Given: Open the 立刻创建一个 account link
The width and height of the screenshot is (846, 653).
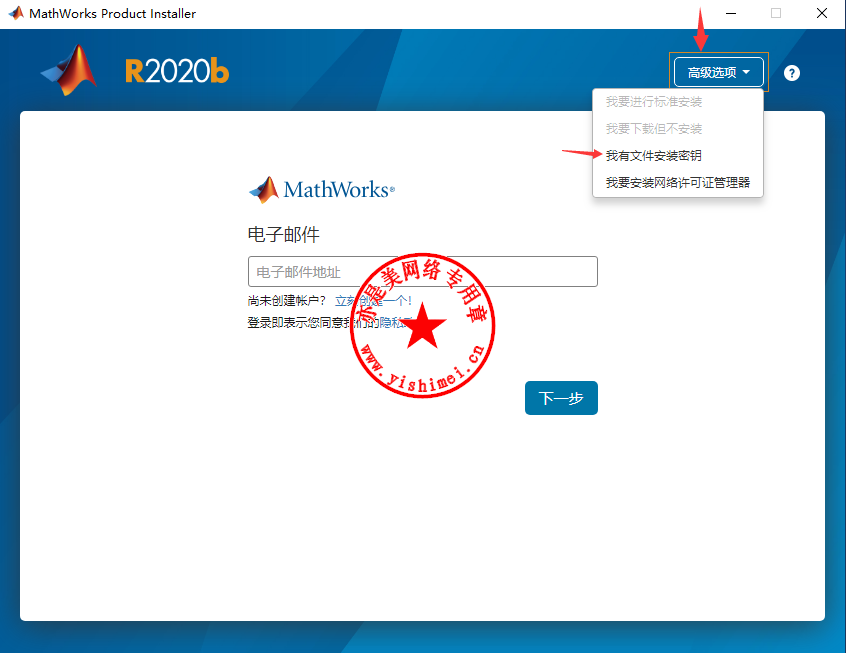Looking at the screenshot, I should (x=373, y=301).
